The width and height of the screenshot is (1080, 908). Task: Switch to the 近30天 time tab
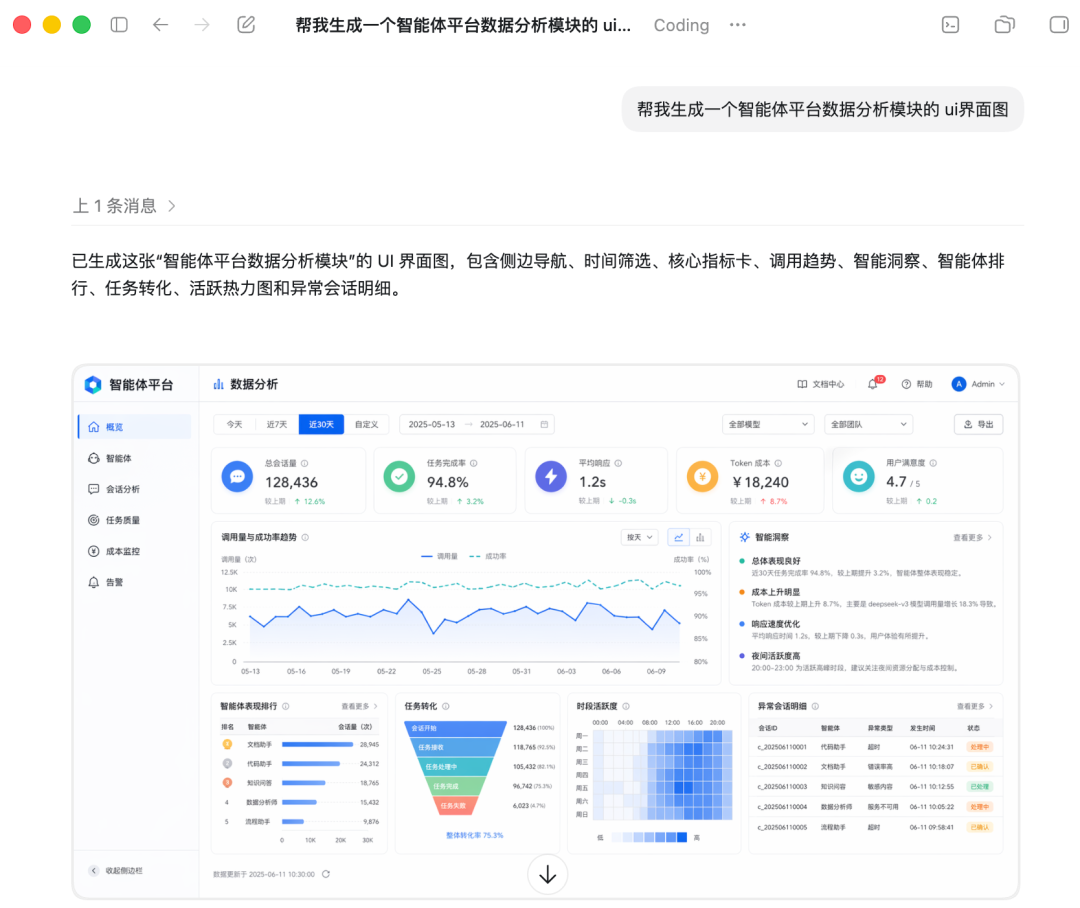click(321, 424)
